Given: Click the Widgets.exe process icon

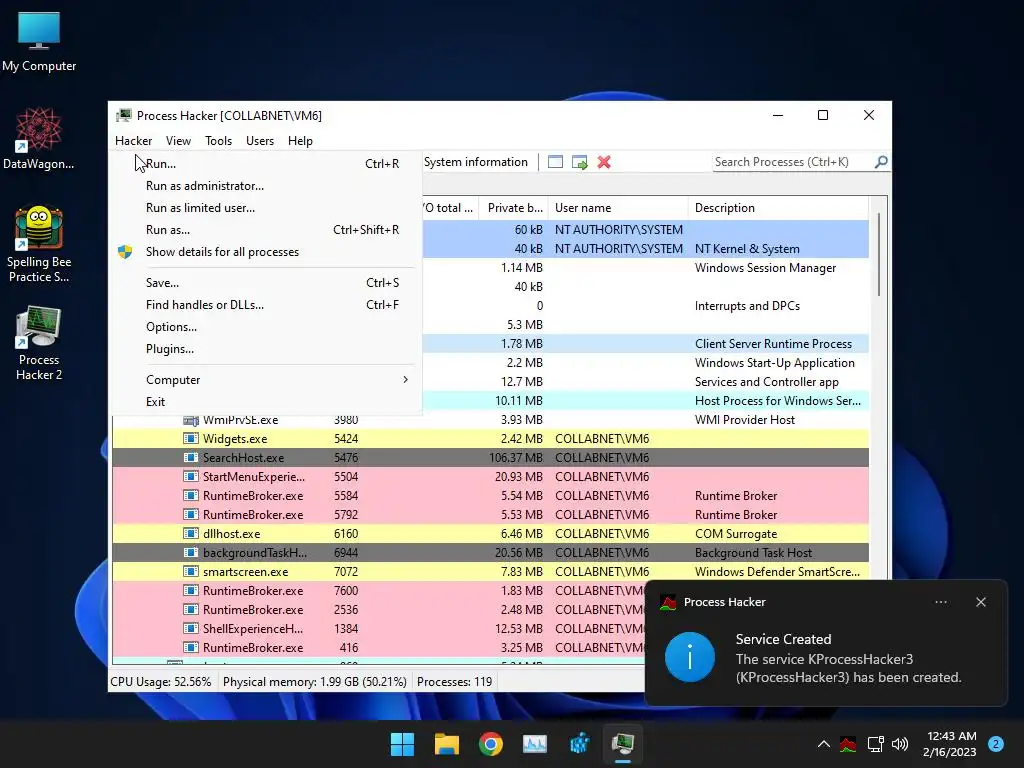Looking at the screenshot, I should pos(191,438).
